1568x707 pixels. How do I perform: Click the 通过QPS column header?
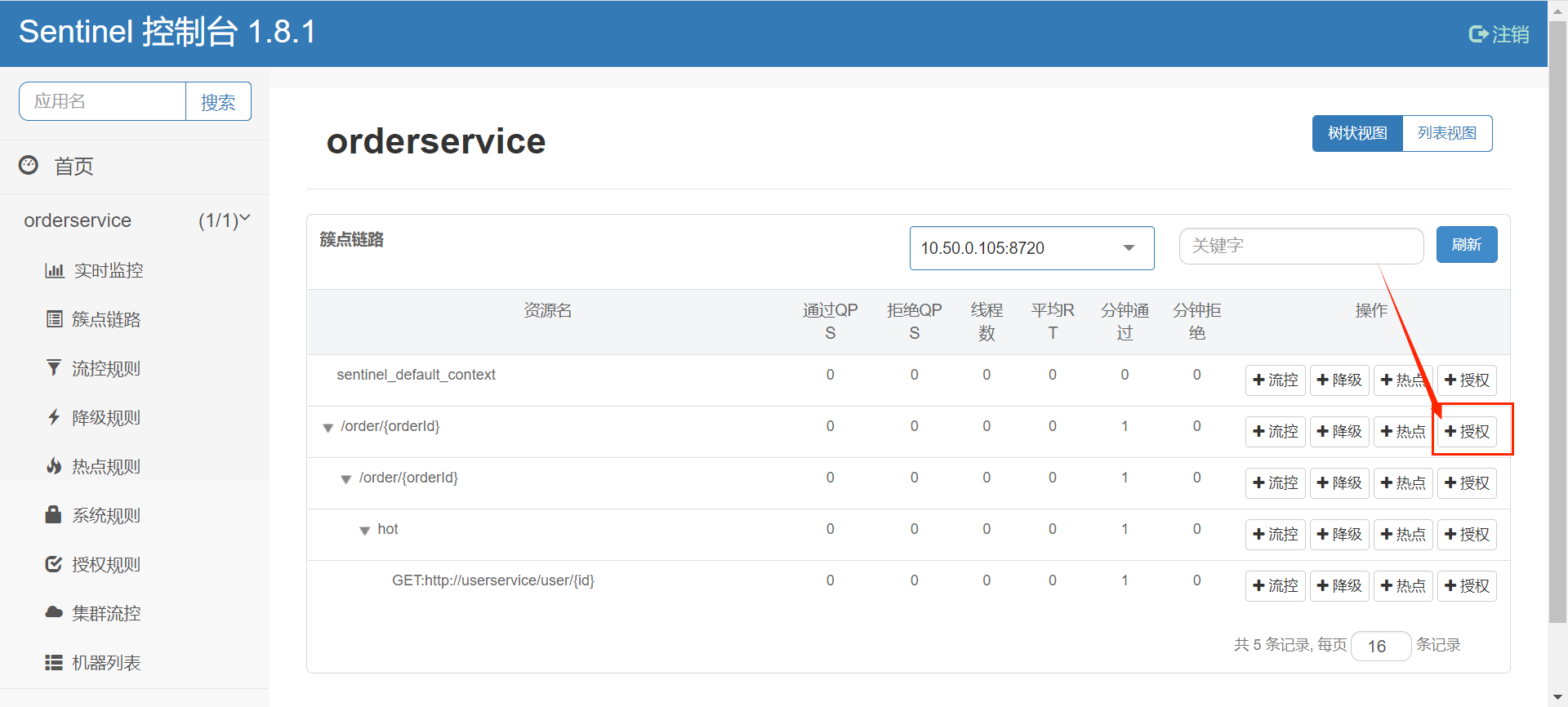pyautogui.click(x=830, y=322)
